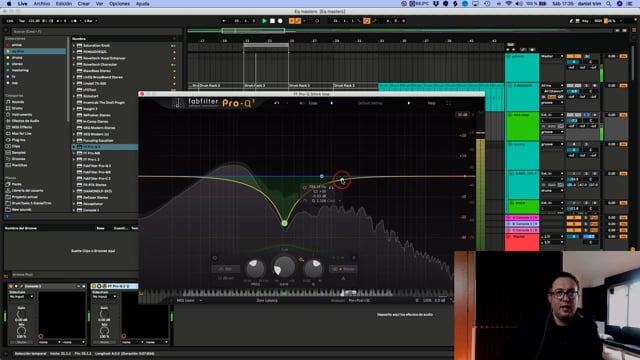
Task: Stop playback in the transport bar
Action: point(272,21)
